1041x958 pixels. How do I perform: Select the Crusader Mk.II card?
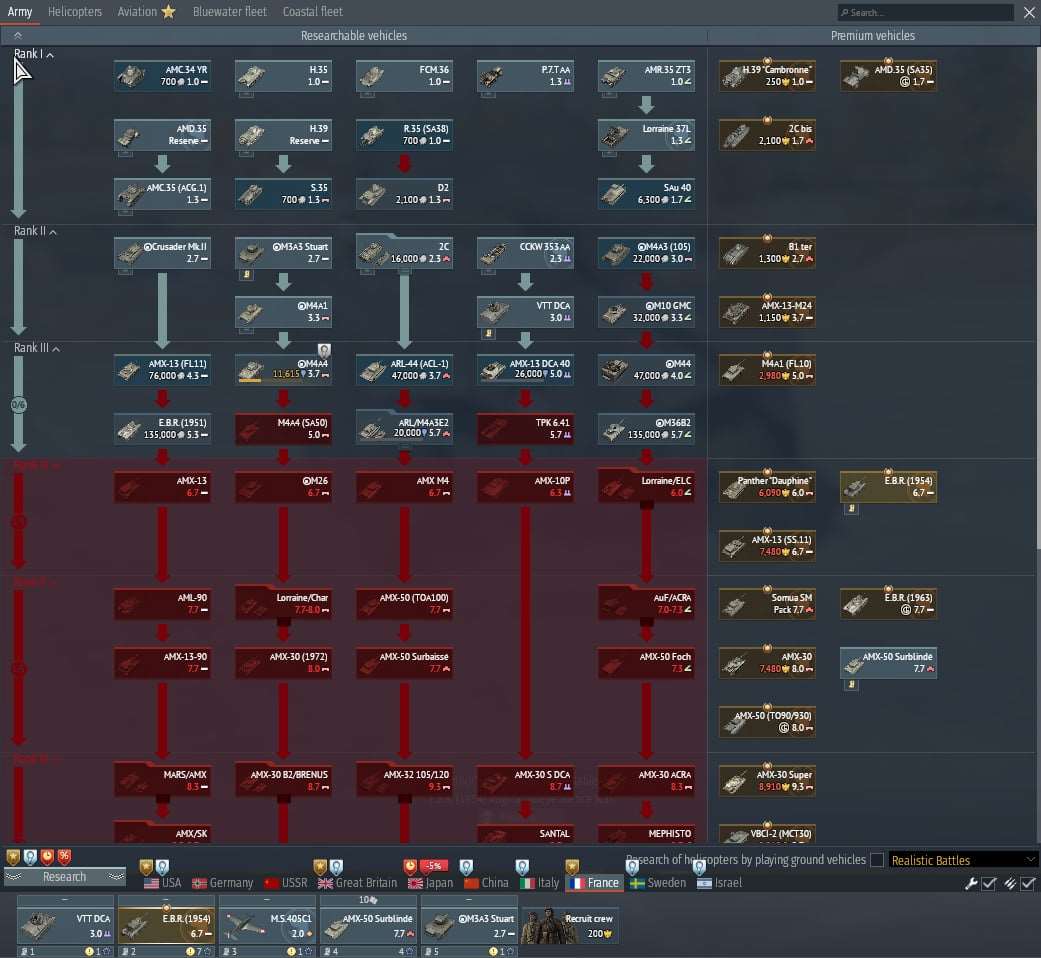click(x=163, y=253)
